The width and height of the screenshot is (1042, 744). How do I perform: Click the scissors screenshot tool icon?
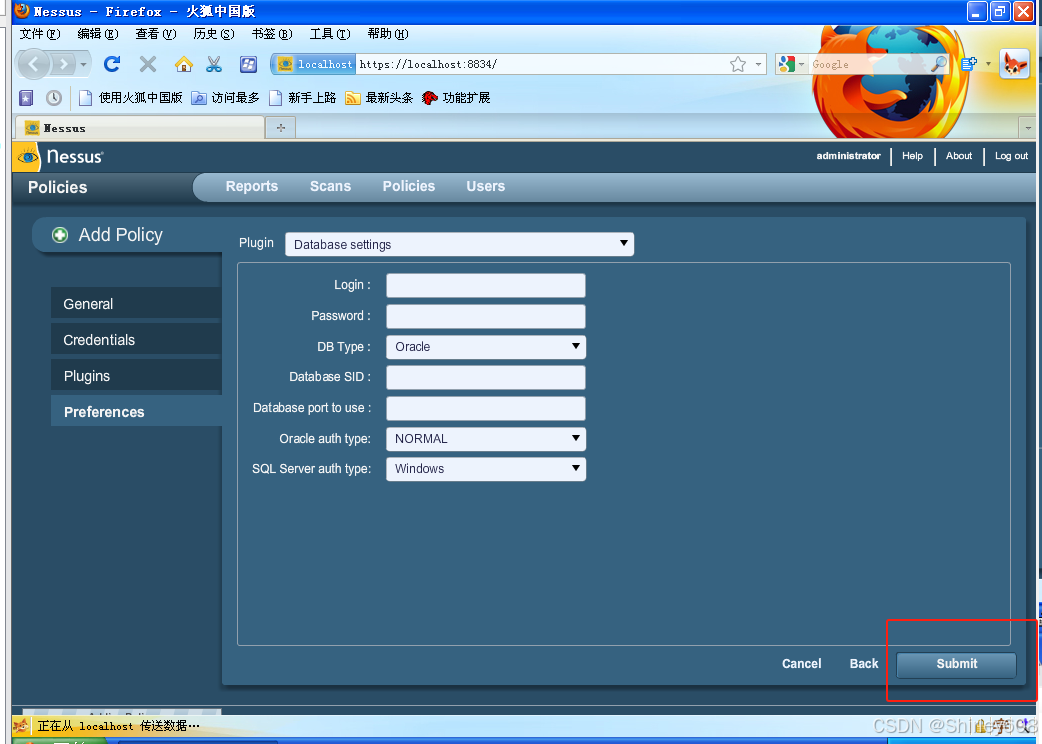pos(213,64)
